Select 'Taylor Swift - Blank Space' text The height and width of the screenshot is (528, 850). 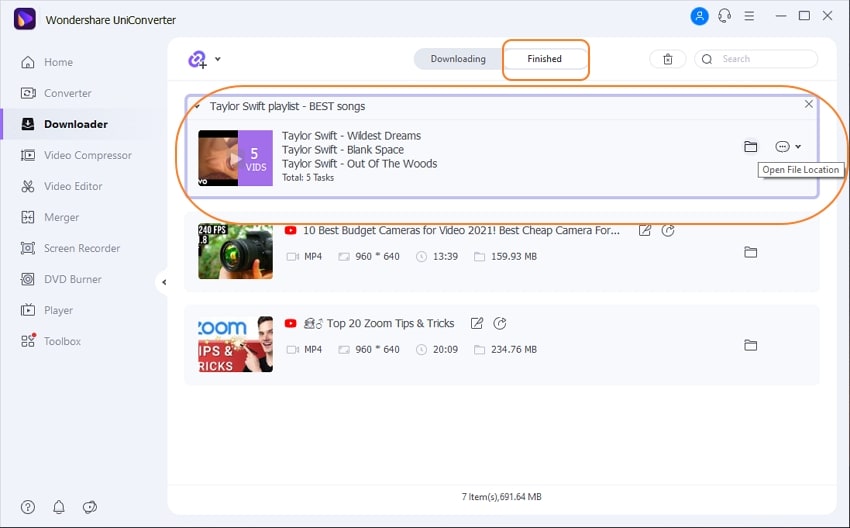pos(343,150)
